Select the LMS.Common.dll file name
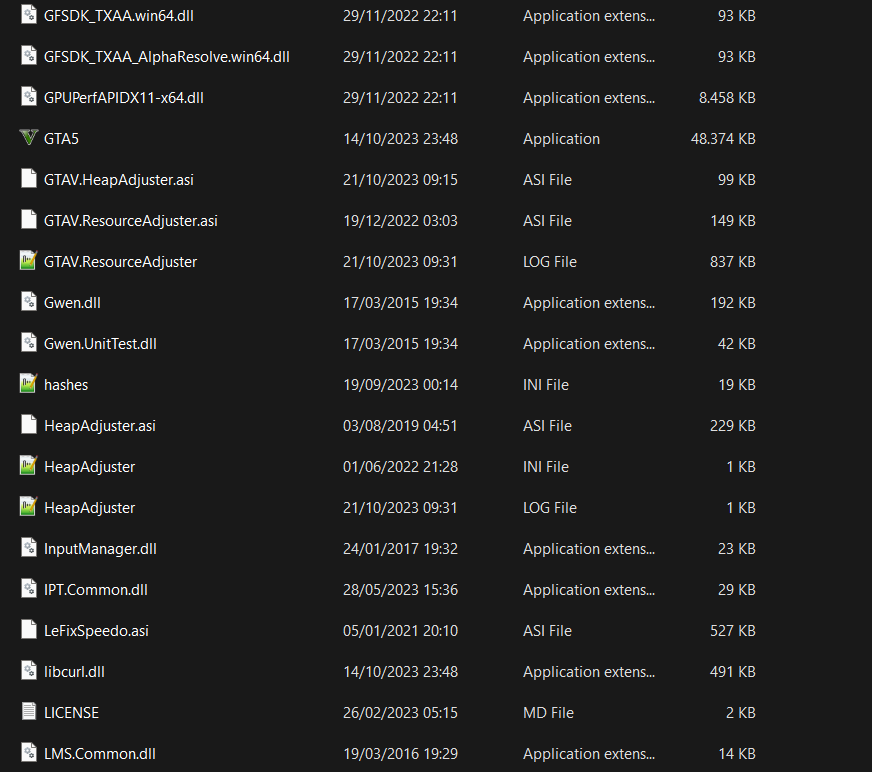 pos(100,754)
